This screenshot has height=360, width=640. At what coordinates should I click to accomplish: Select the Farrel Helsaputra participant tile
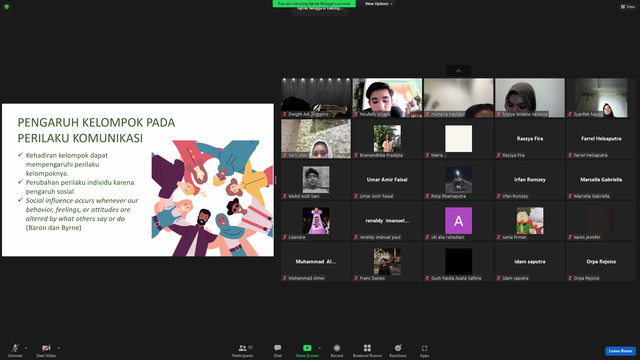pyautogui.click(x=601, y=139)
